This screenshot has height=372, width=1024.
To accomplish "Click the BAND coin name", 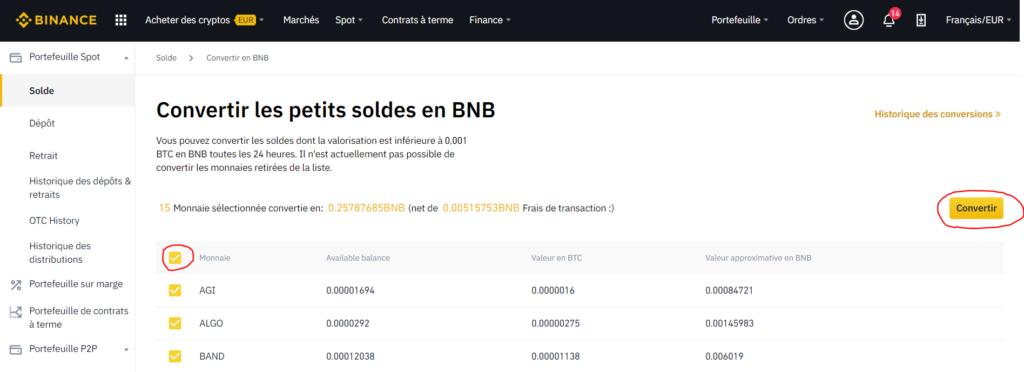I will 211,356.
